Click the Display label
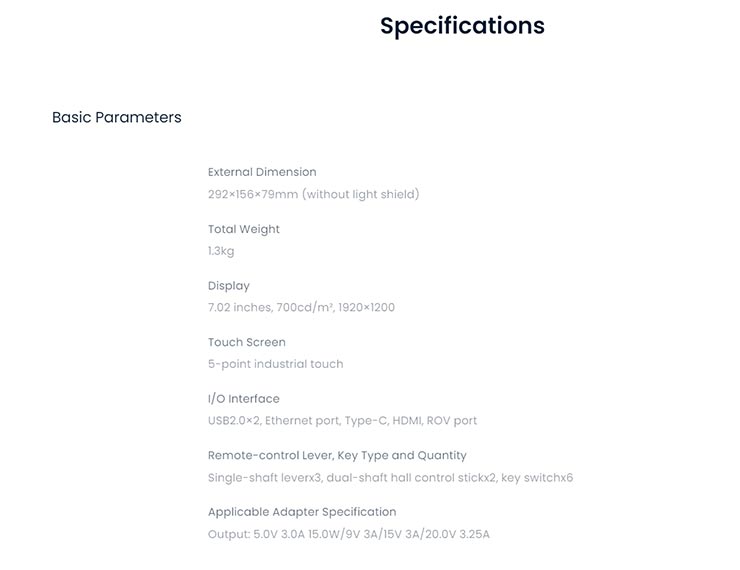This screenshot has height=570, width=740. pos(229,286)
